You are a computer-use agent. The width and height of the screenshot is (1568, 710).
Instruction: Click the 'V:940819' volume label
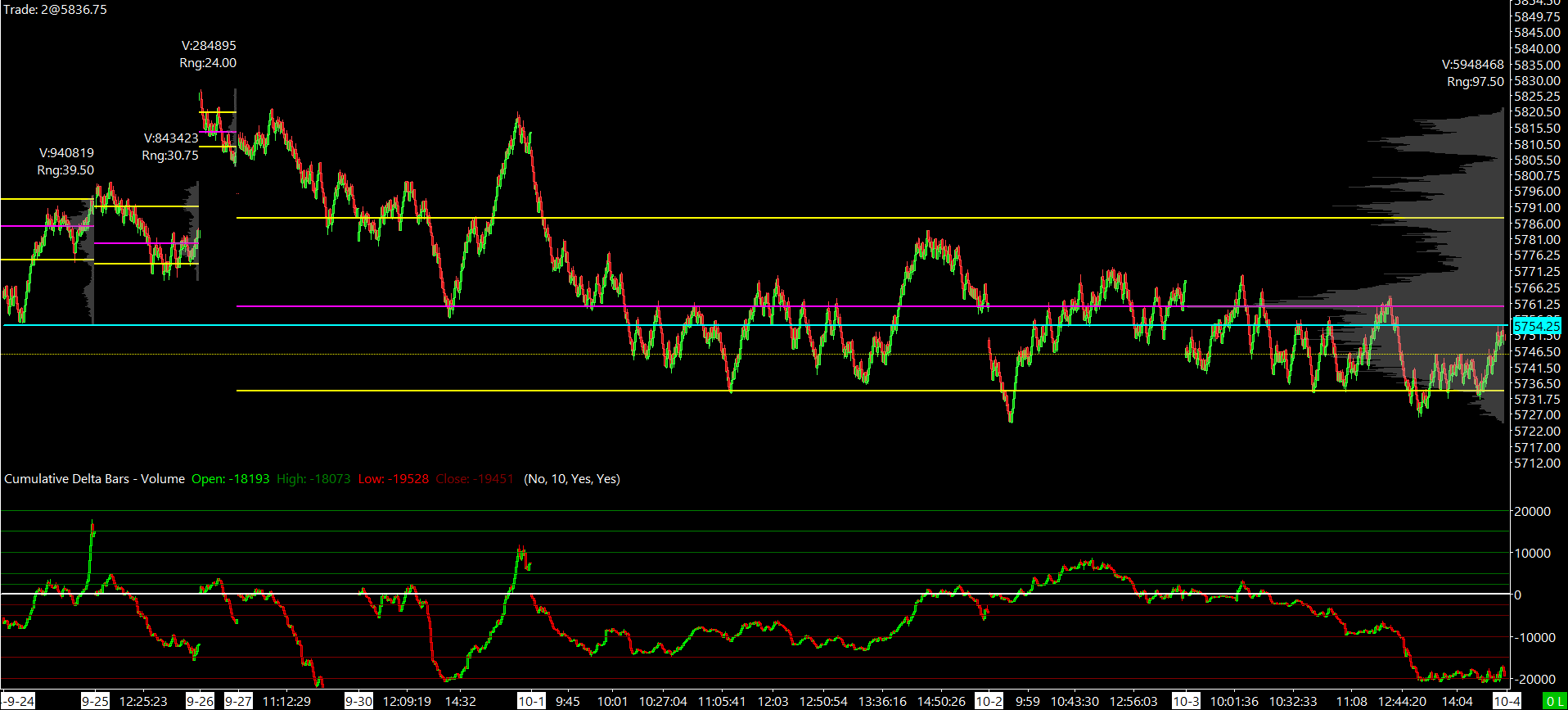[66, 153]
